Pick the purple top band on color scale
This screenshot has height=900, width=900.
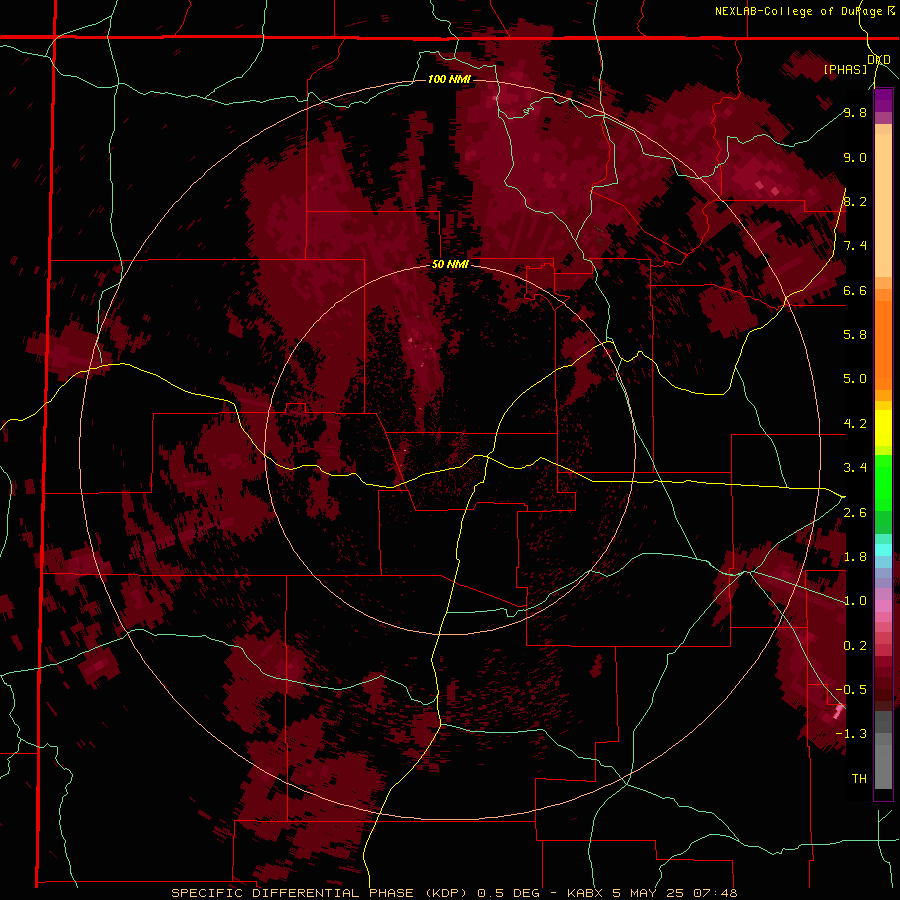tap(883, 100)
